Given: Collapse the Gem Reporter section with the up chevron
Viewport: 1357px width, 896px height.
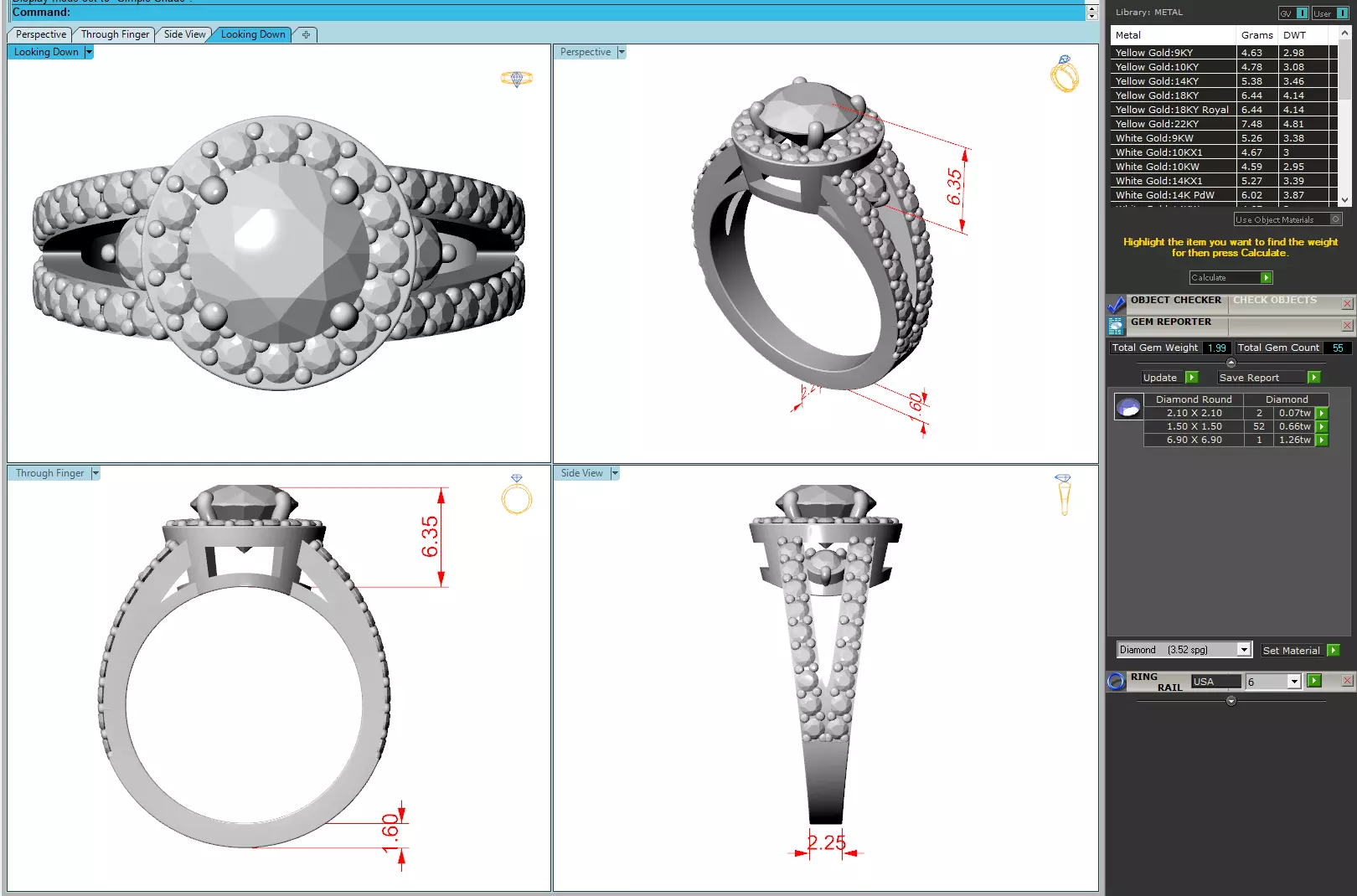Looking at the screenshot, I should coord(1231,363).
